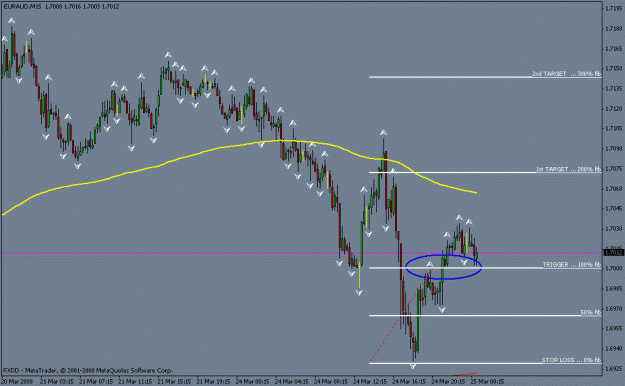
Task: Click price axis value 1.6985
Action: point(614,288)
